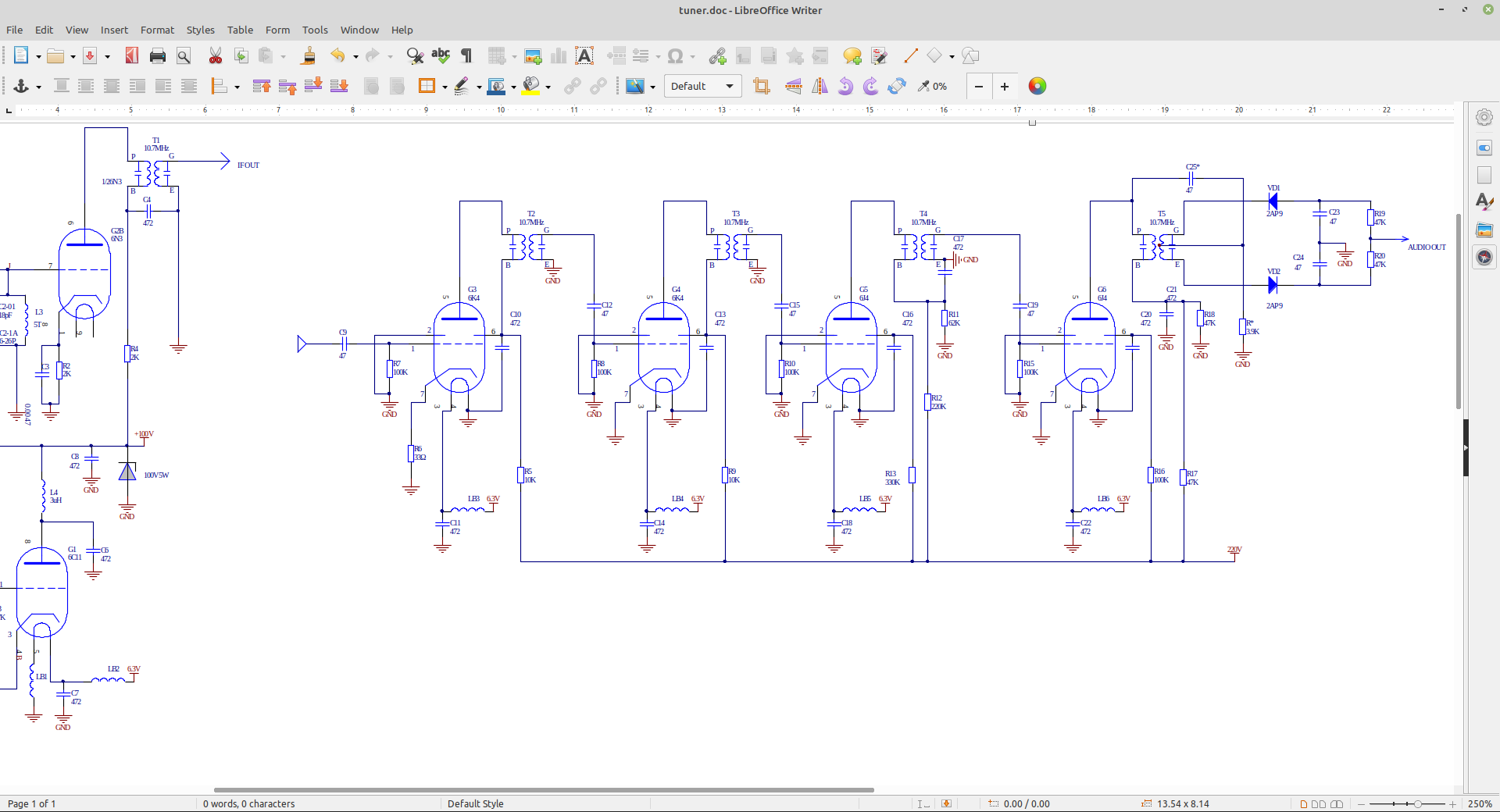Open the File menu
The width and height of the screenshot is (1500, 812).
(15, 30)
